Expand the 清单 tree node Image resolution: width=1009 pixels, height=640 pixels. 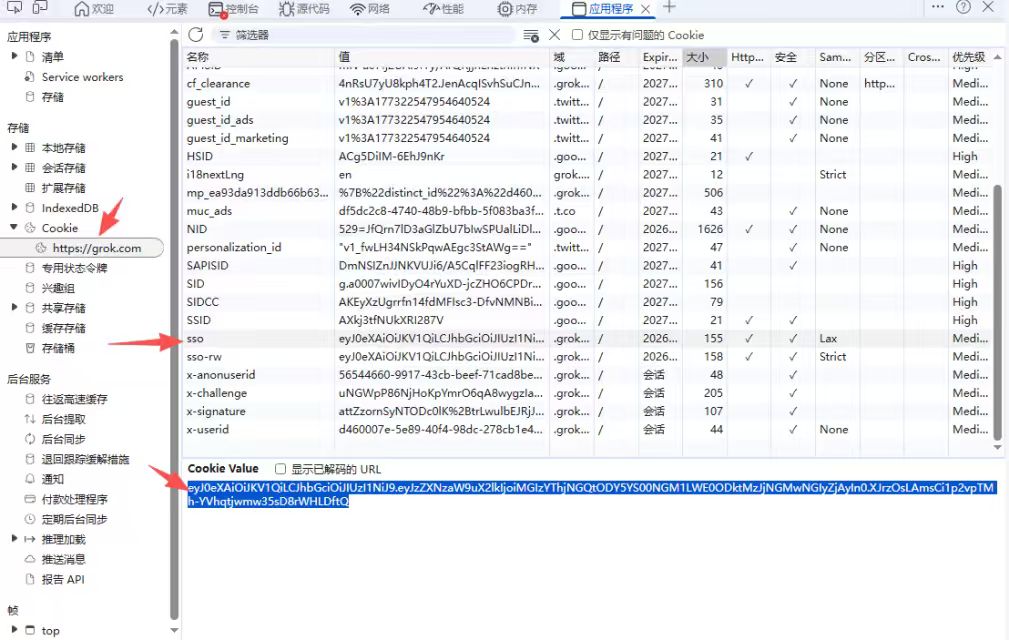point(14,57)
